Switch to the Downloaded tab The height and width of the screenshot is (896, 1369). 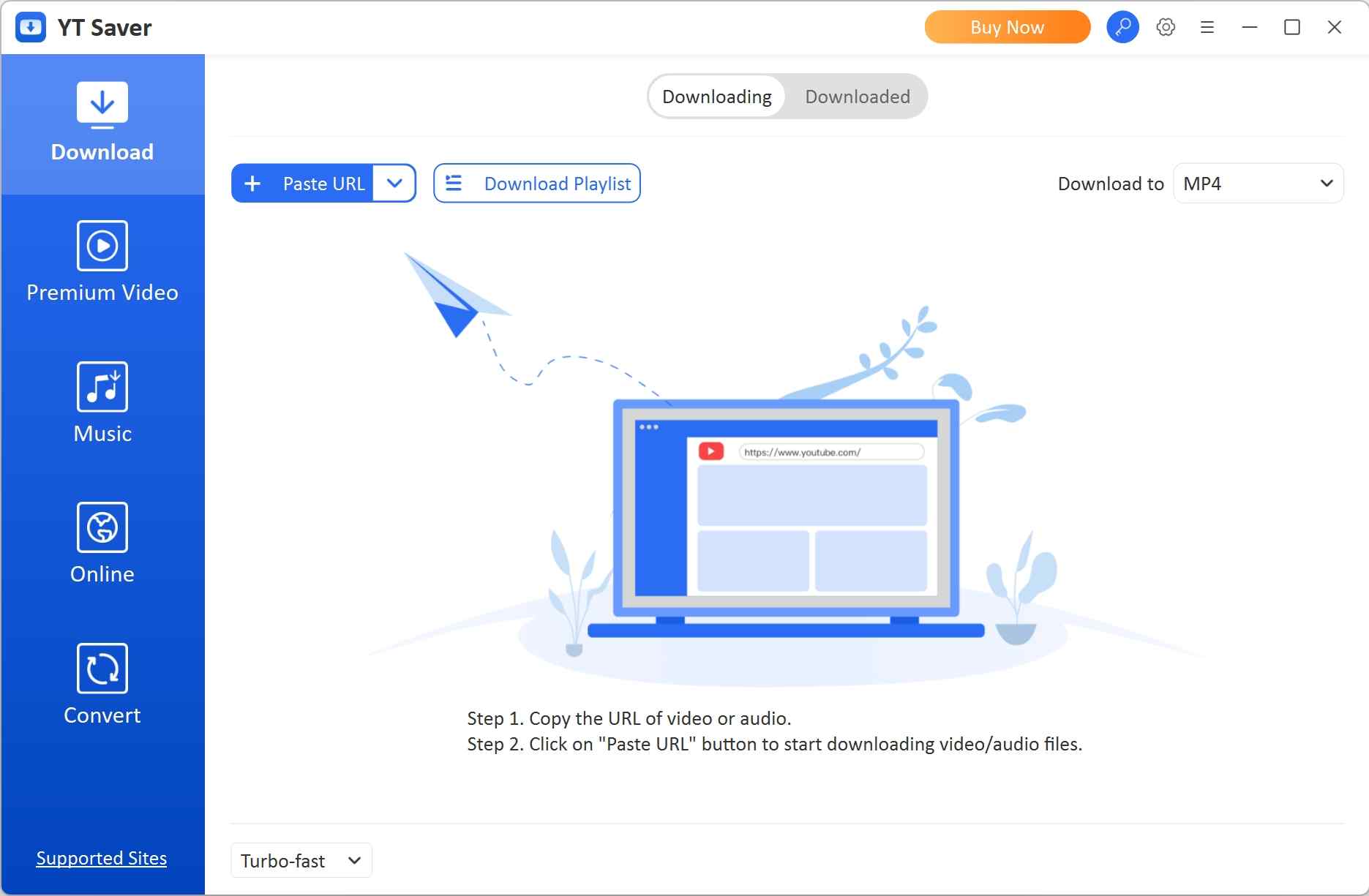pyautogui.click(x=857, y=96)
